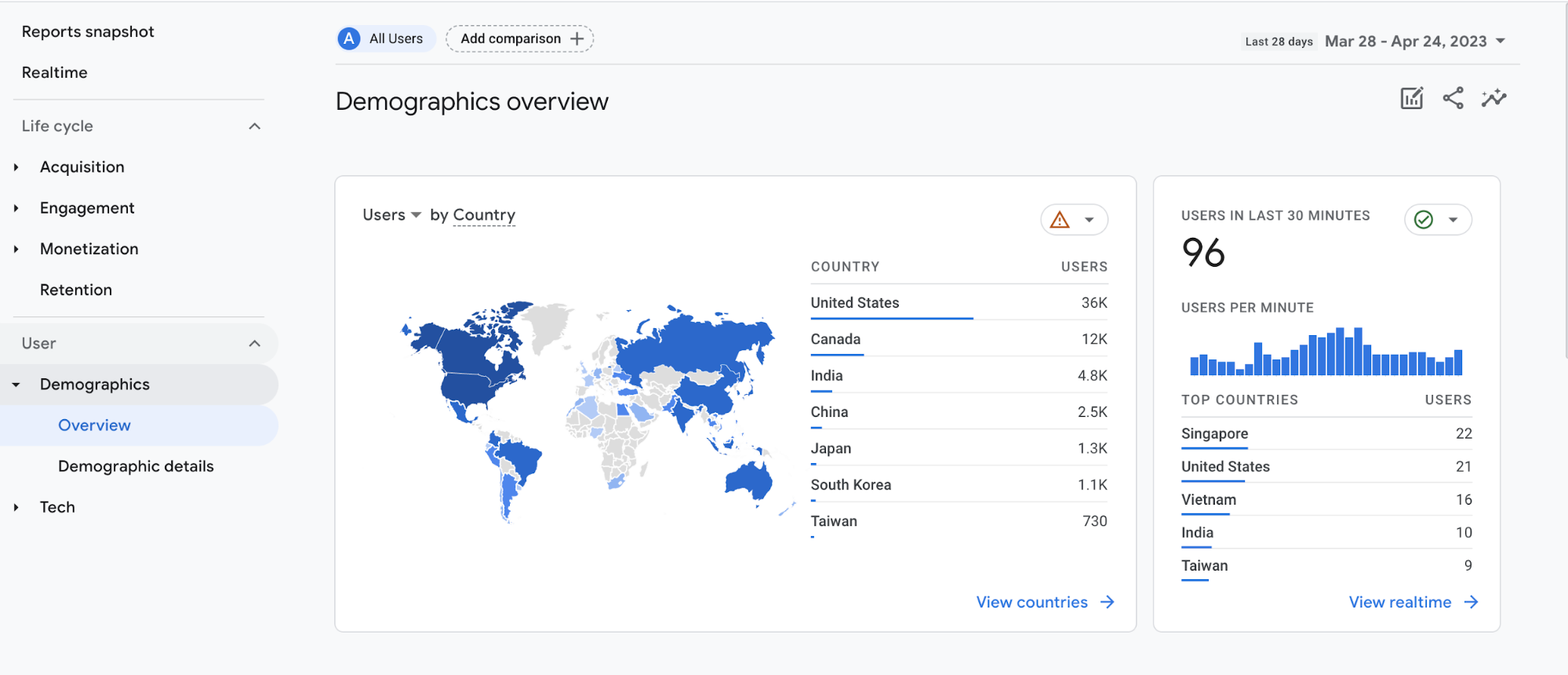Click the COUNTRY column header
Viewport: 1568px width, 675px height.
[x=845, y=267]
